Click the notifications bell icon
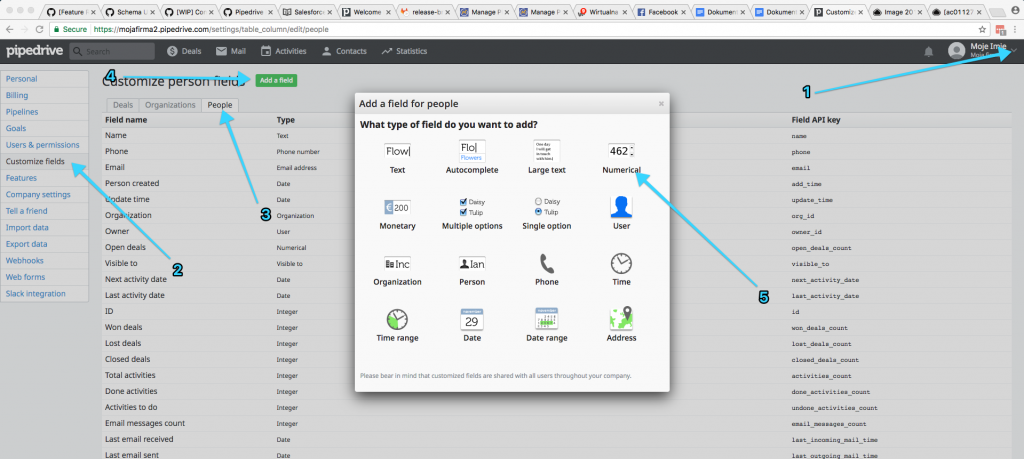Image resolution: width=1024 pixels, height=459 pixels. tap(929, 51)
